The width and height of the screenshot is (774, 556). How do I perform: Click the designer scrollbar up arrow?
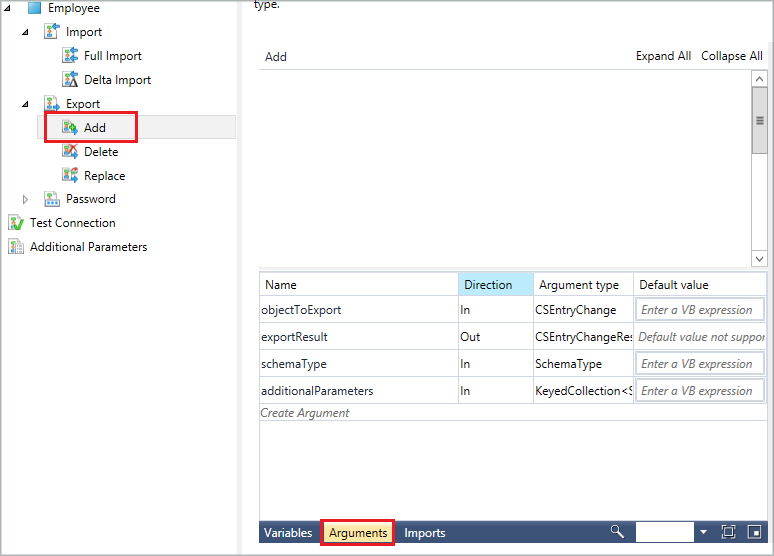[x=759, y=79]
